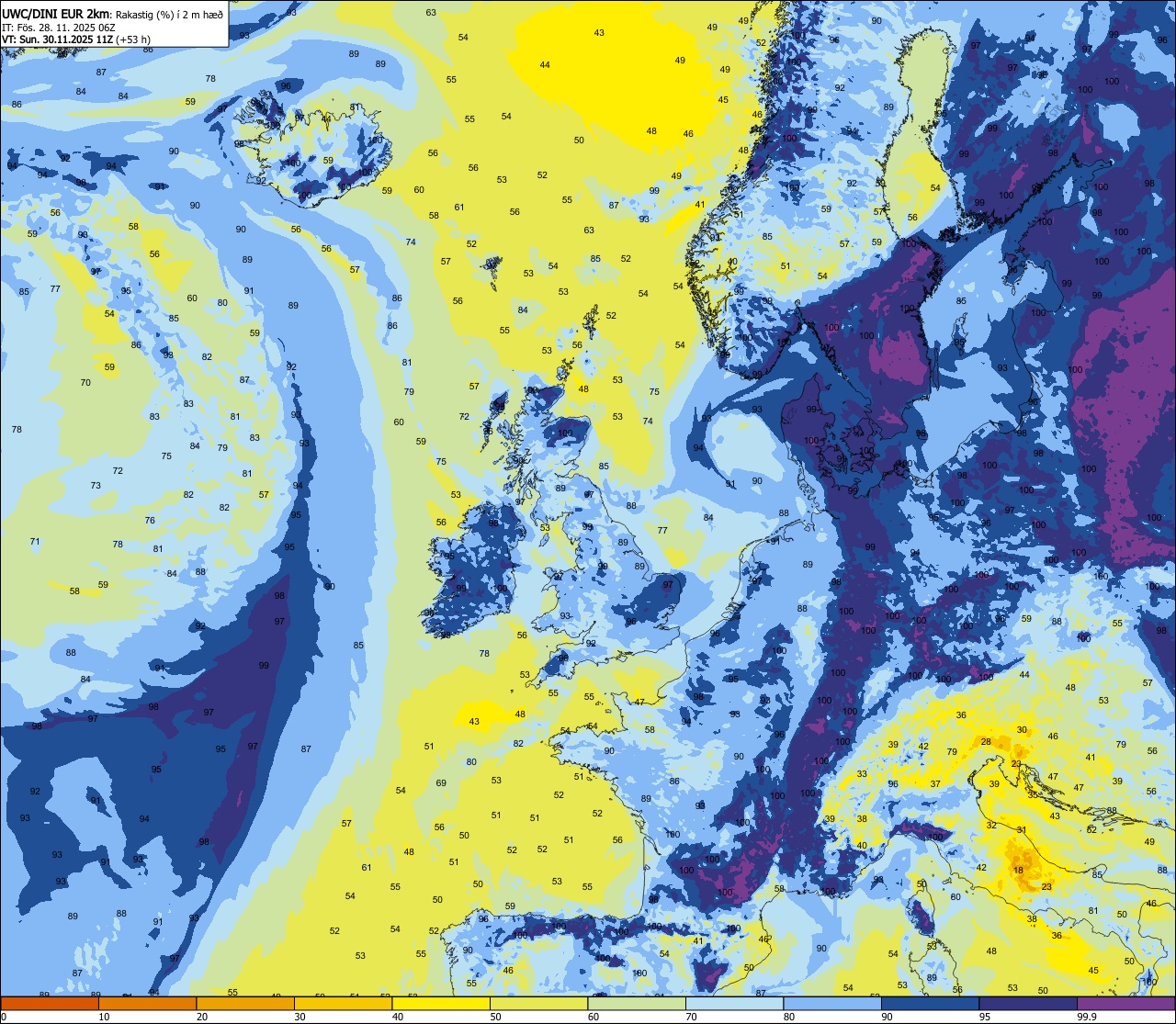Click the light blue 80–90 legend swatch
Screen dimensions: 1176x1024
[x=832, y=1004]
